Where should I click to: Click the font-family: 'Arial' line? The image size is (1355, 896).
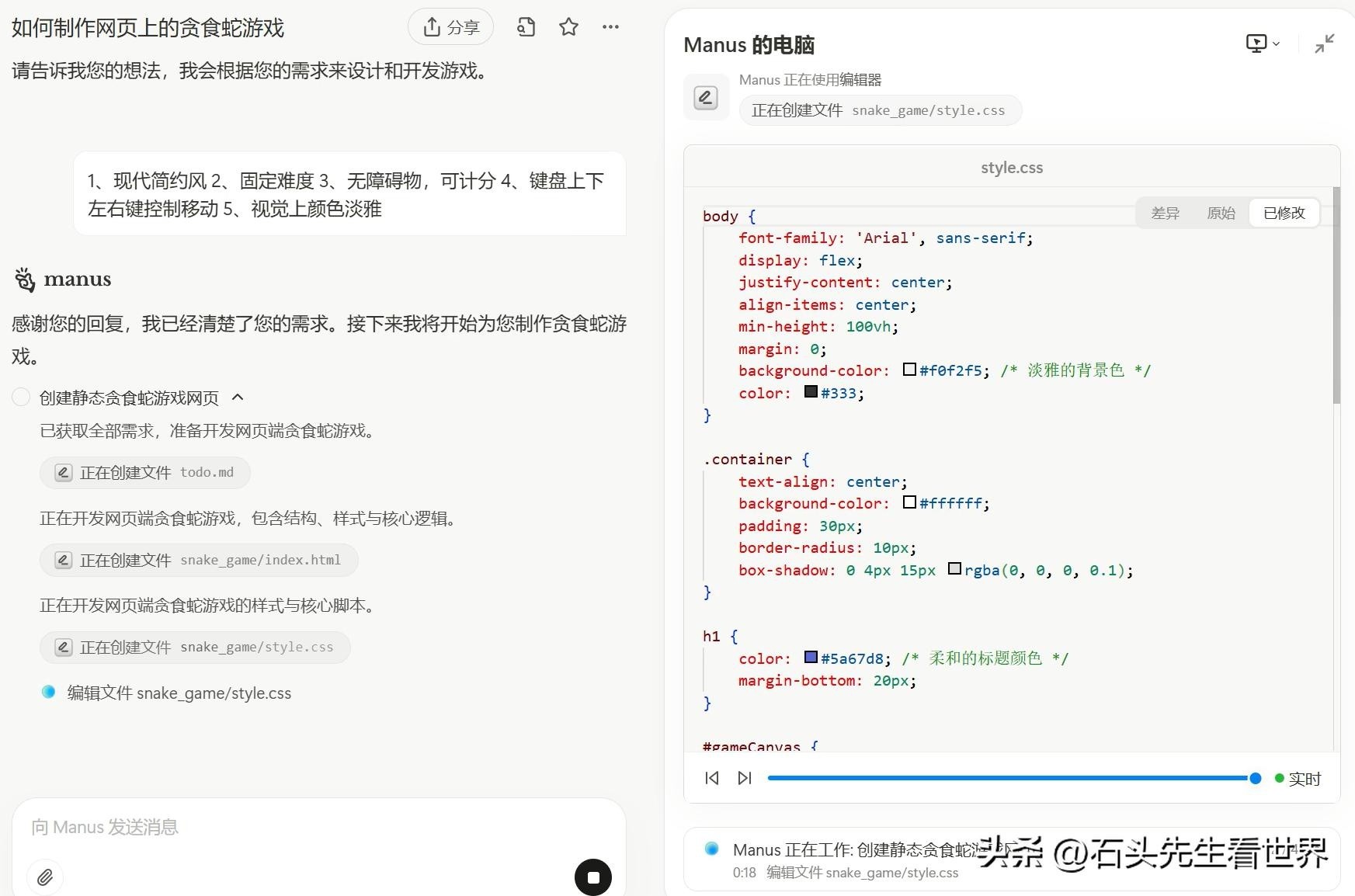885,238
